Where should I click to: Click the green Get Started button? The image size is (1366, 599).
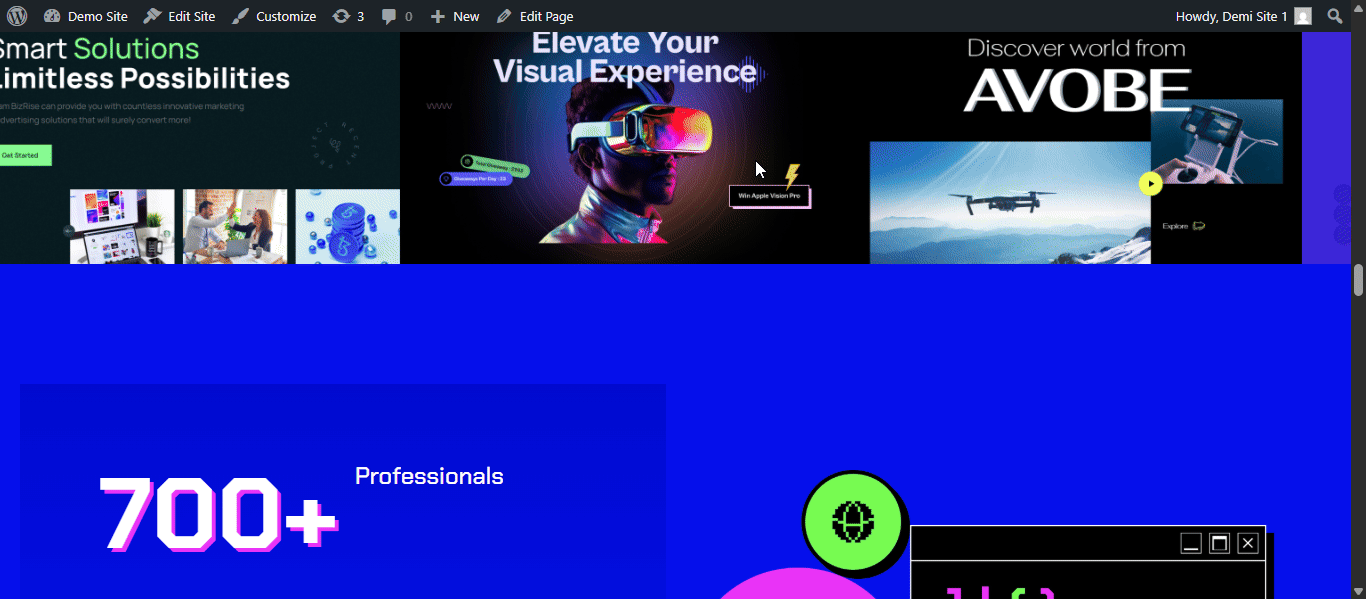(24, 155)
